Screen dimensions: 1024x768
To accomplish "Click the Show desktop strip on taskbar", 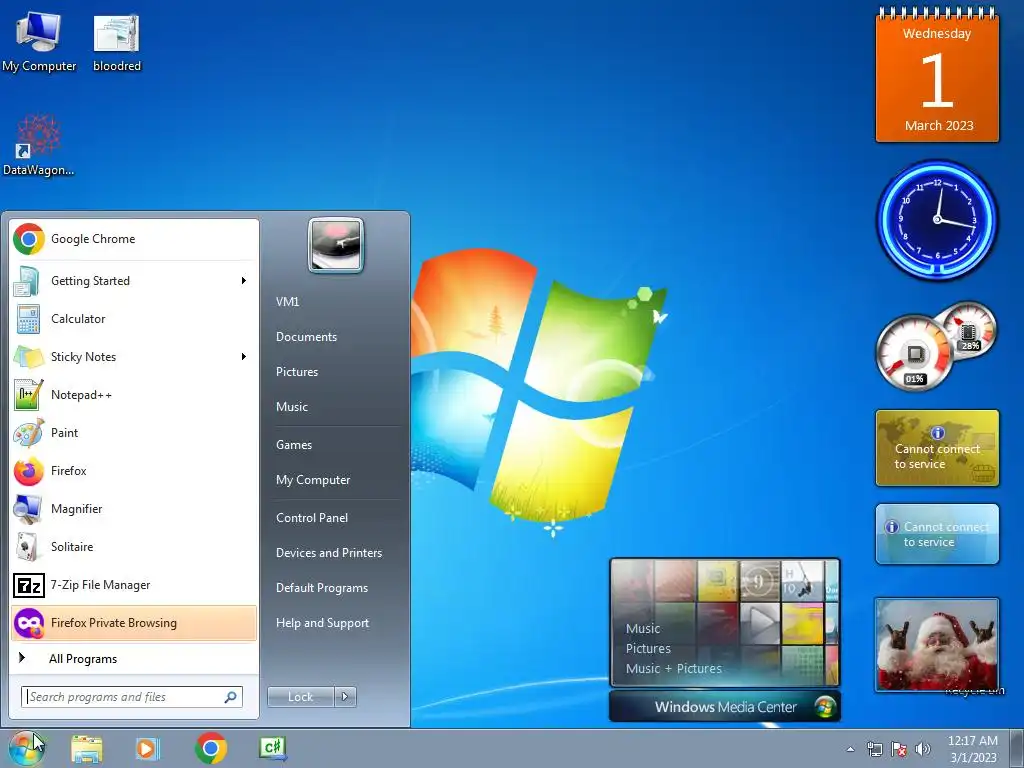I will pos(1017,749).
